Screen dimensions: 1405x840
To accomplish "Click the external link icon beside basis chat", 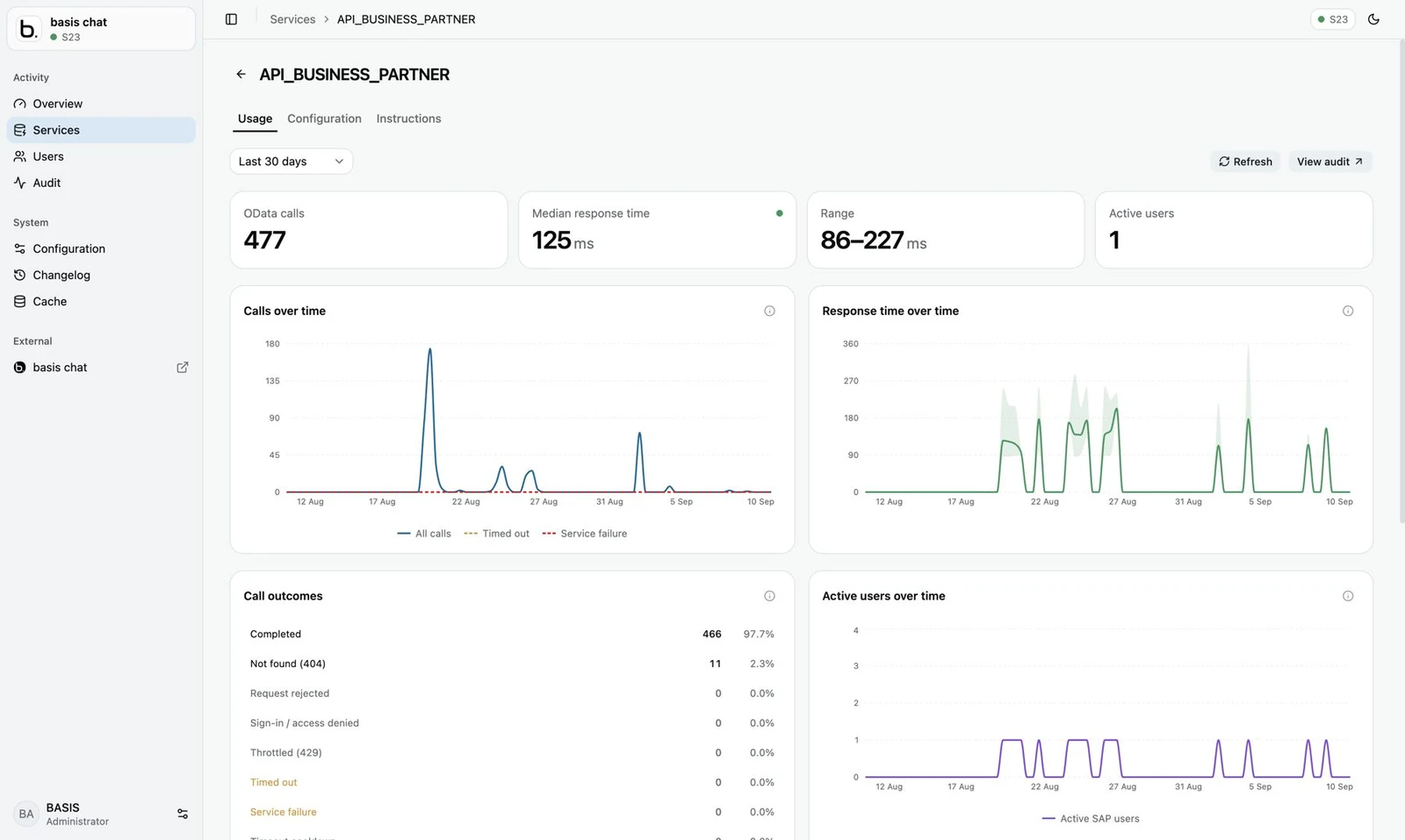I will tap(183, 368).
